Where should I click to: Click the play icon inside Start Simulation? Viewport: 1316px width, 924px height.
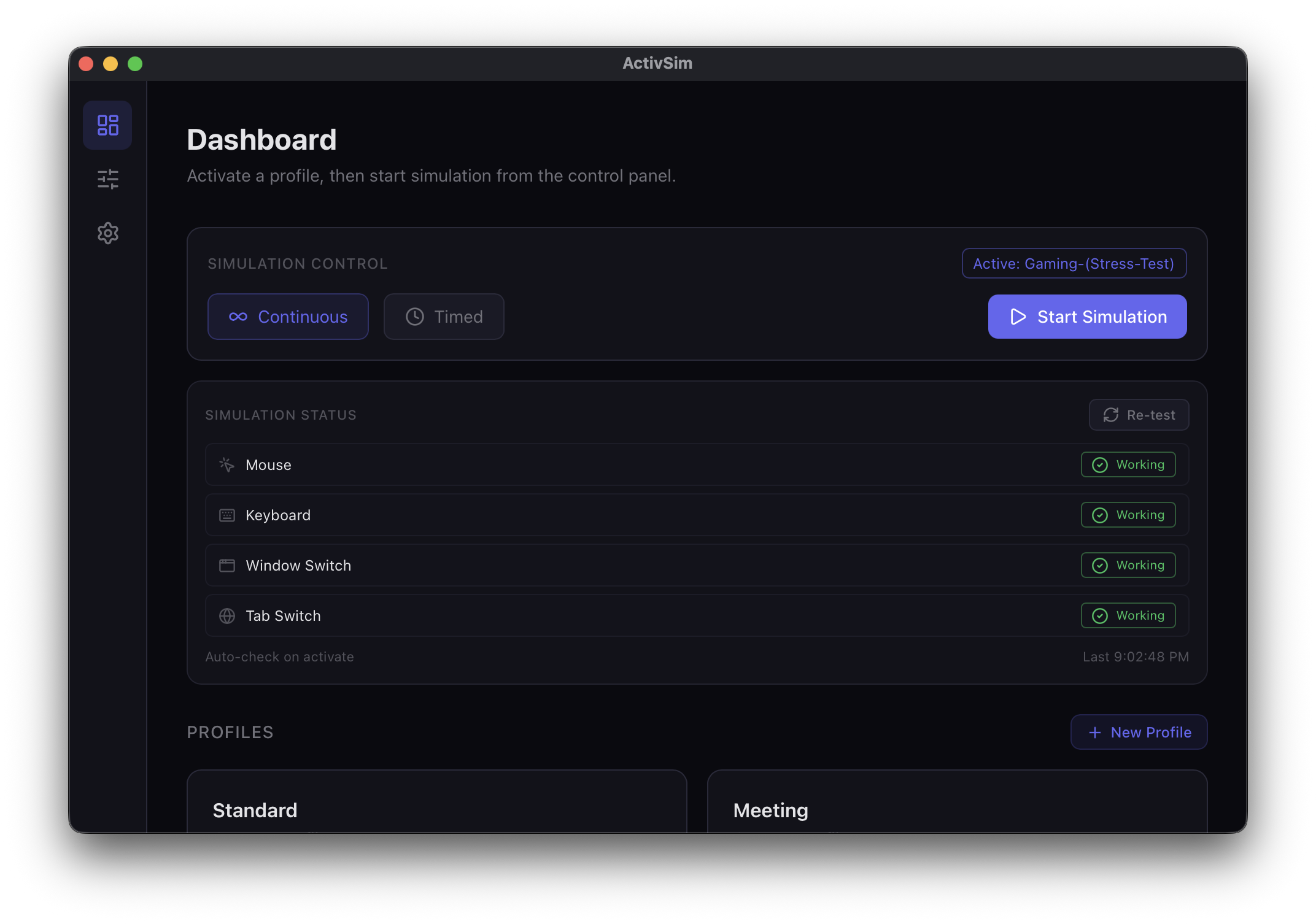coord(1017,317)
